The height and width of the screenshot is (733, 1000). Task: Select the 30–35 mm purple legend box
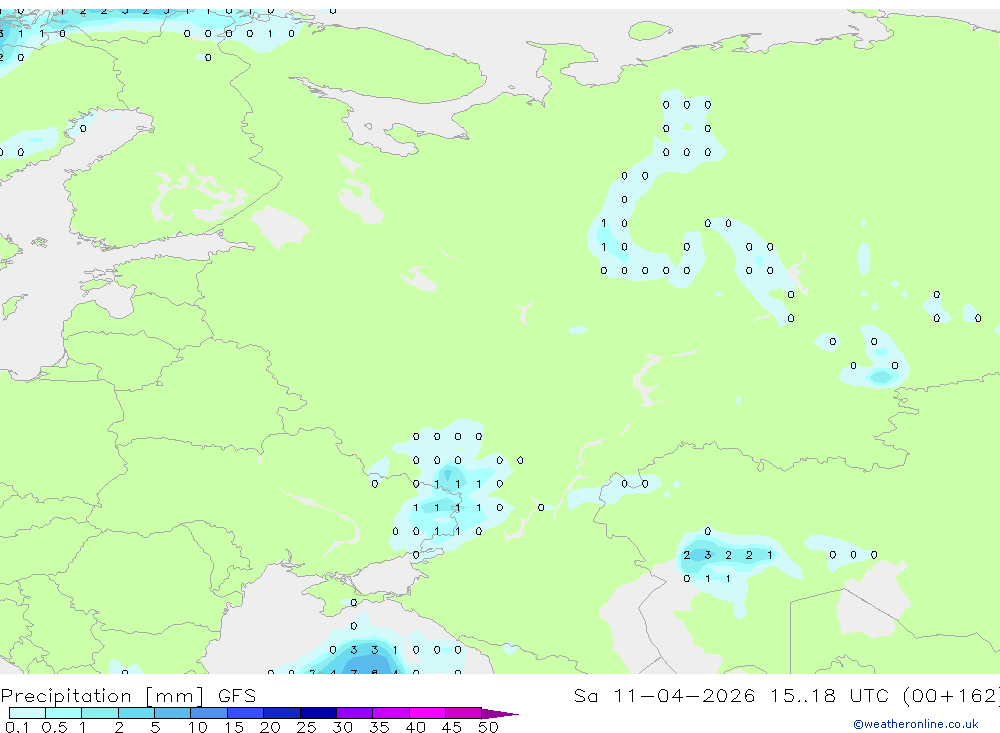pyautogui.click(x=355, y=713)
